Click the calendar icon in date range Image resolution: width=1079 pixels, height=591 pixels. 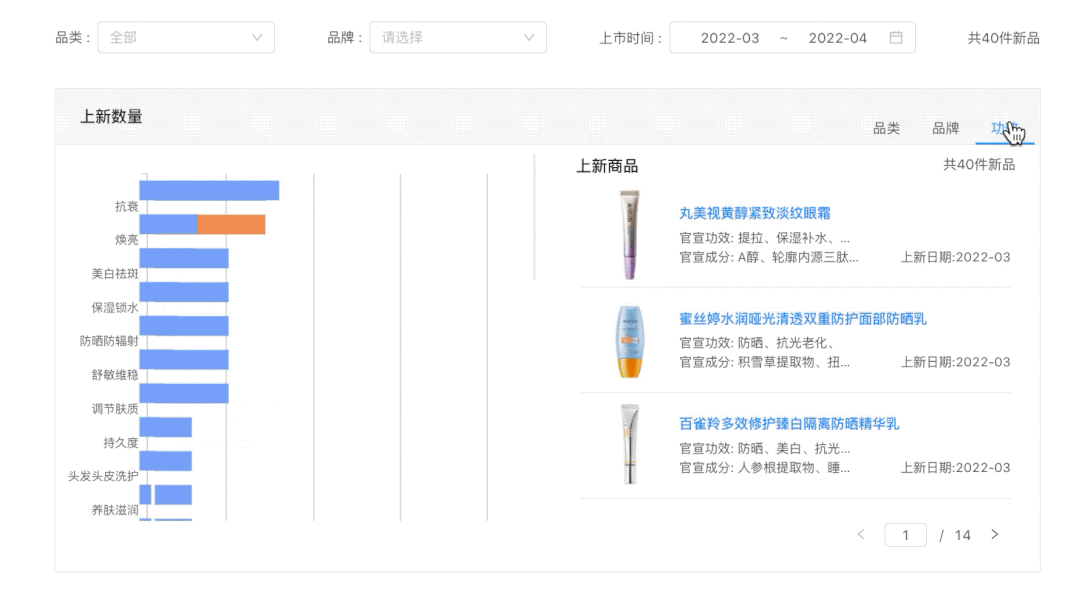click(x=896, y=38)
